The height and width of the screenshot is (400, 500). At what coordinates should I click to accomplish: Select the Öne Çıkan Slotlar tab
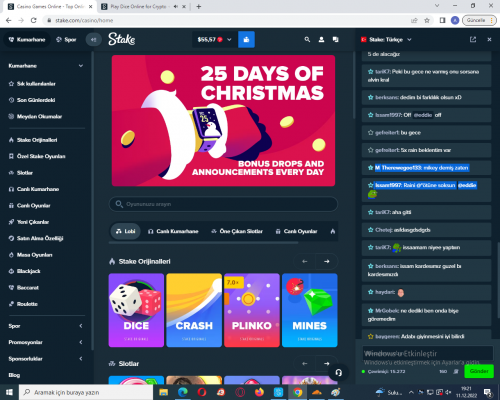[x=237, y=231]
